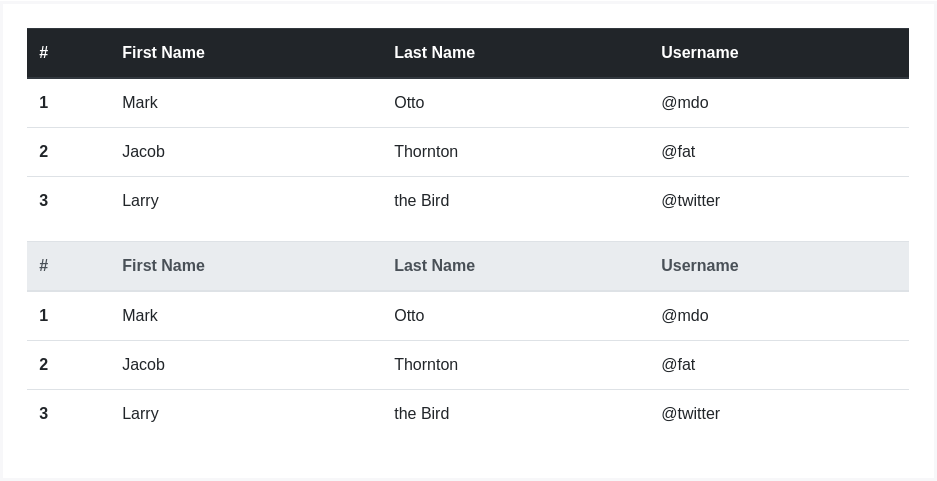
Task: Click 'Username' in the light gray header
Action: tap(699, 266)
